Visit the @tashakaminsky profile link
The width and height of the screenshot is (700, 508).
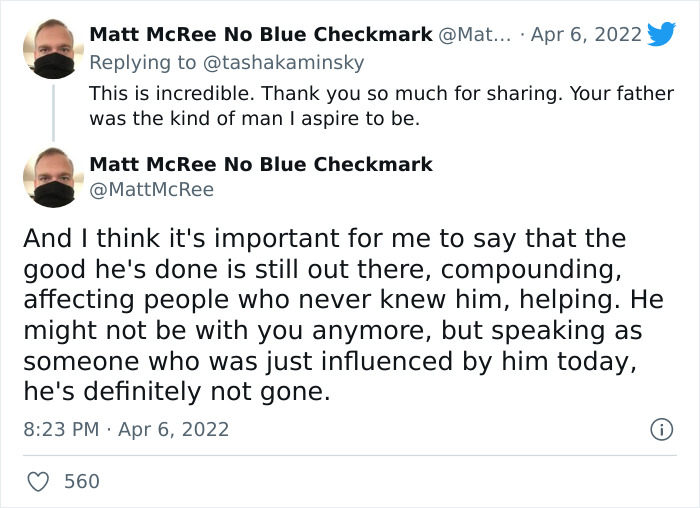(x=284, y=62)
